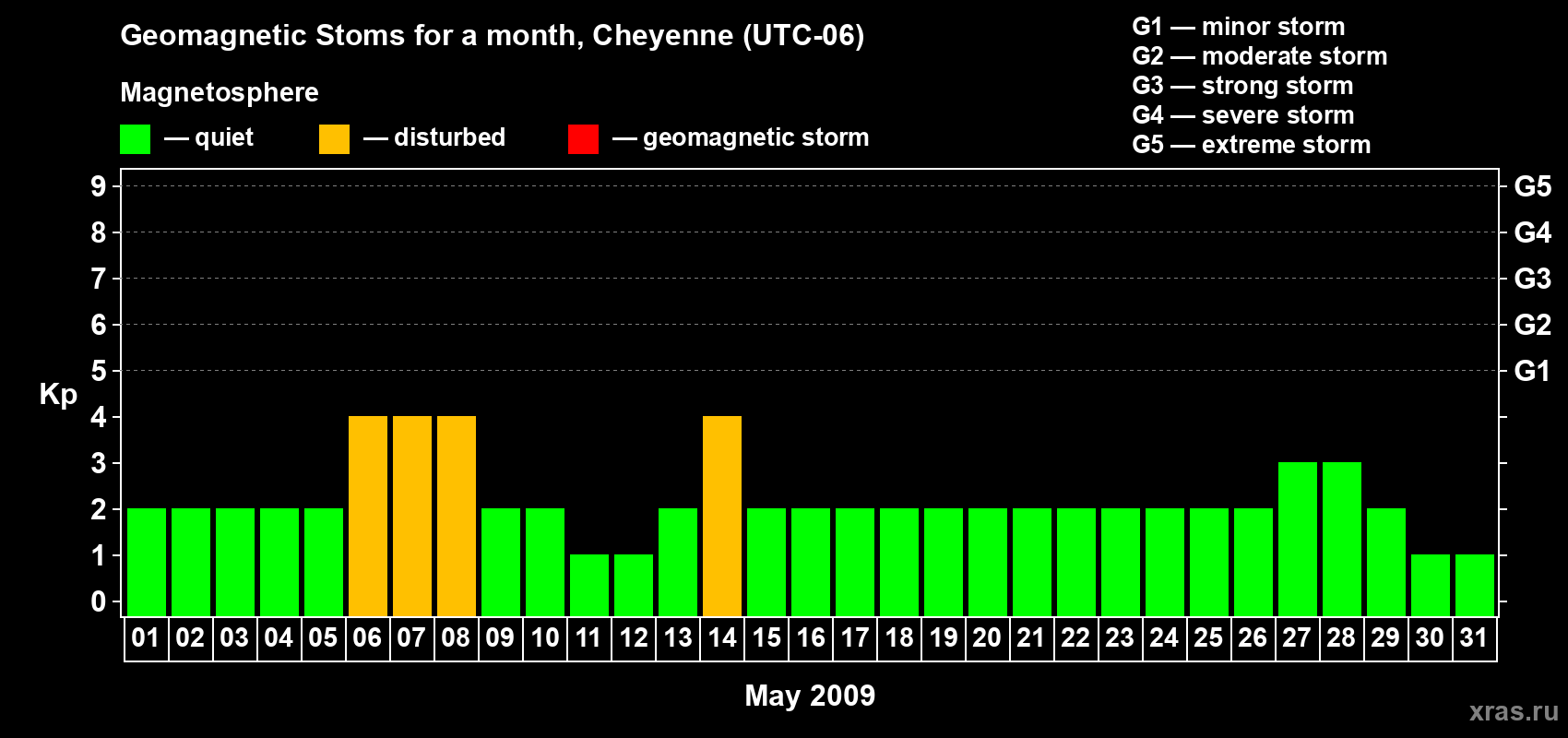Click the green bar for day 13

click(x=678, y=563)
